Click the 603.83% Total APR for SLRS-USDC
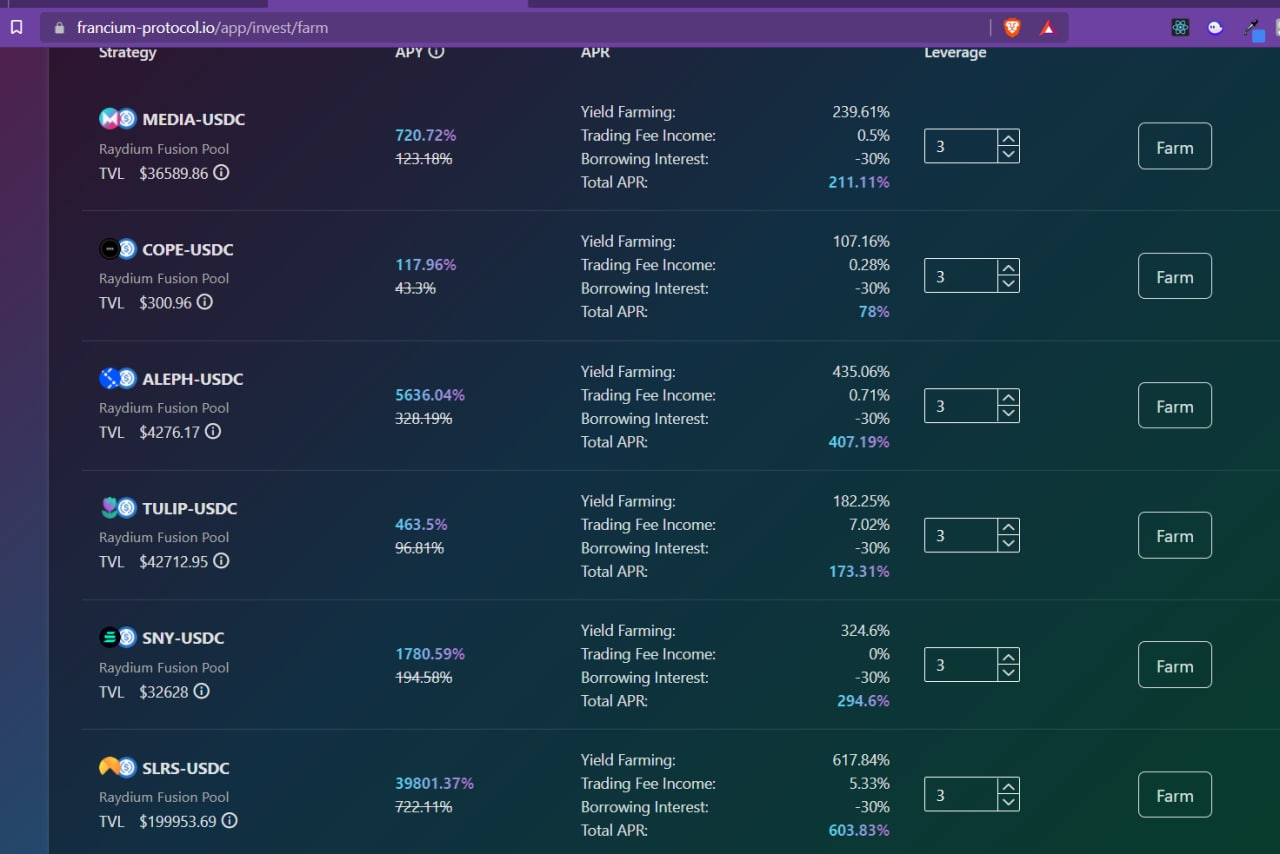This screenshot has width=1280, height=854. (859, 830)
